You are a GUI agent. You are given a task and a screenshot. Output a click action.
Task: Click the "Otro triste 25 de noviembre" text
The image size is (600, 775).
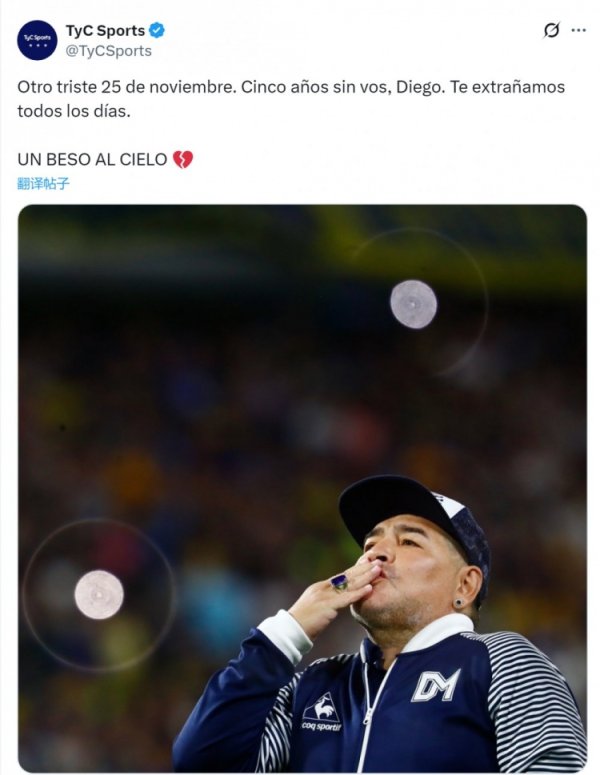[127, 87]
